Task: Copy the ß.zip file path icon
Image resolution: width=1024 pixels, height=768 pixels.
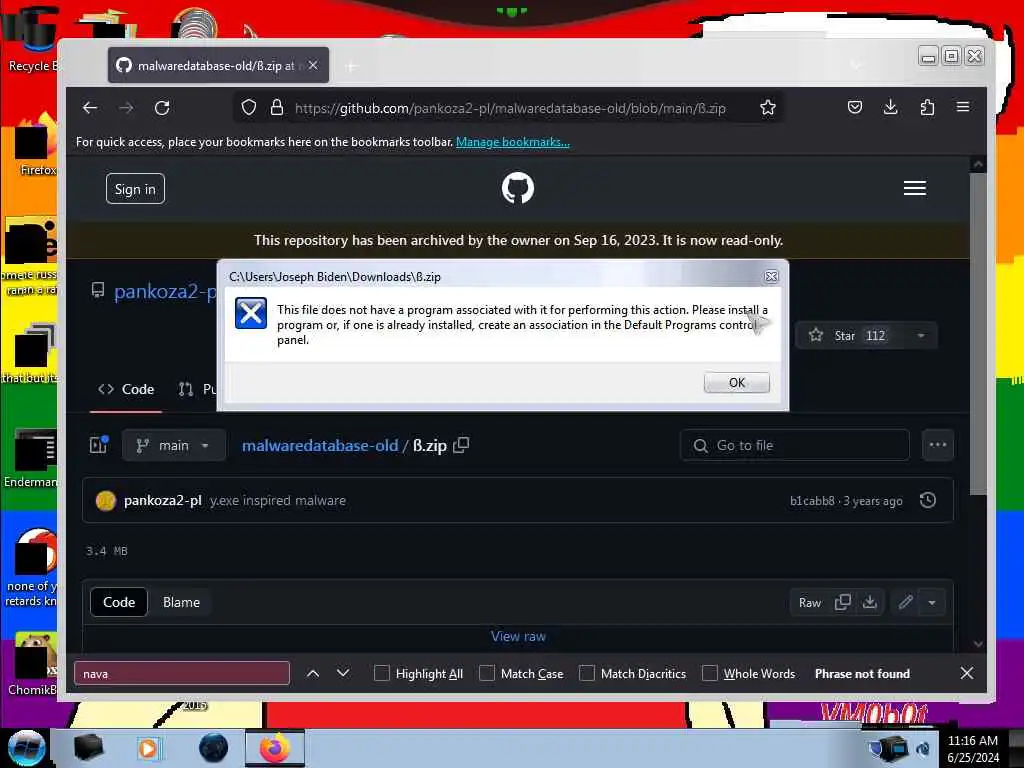Action: click(461, 445)
